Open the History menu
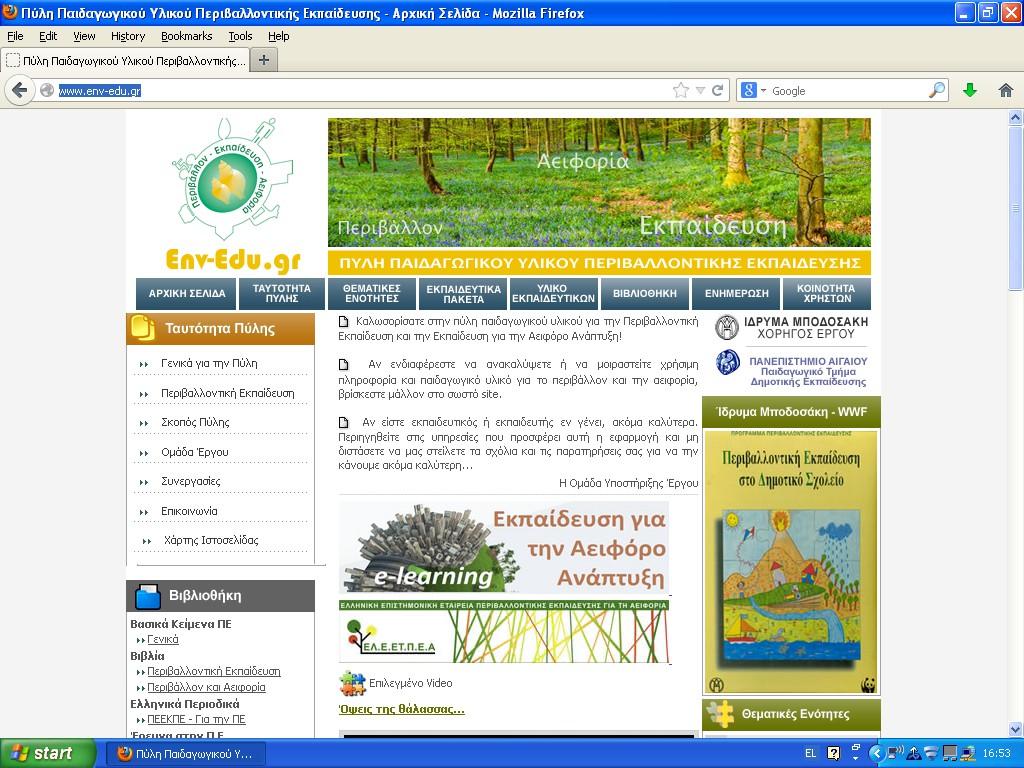 [127, 36]
